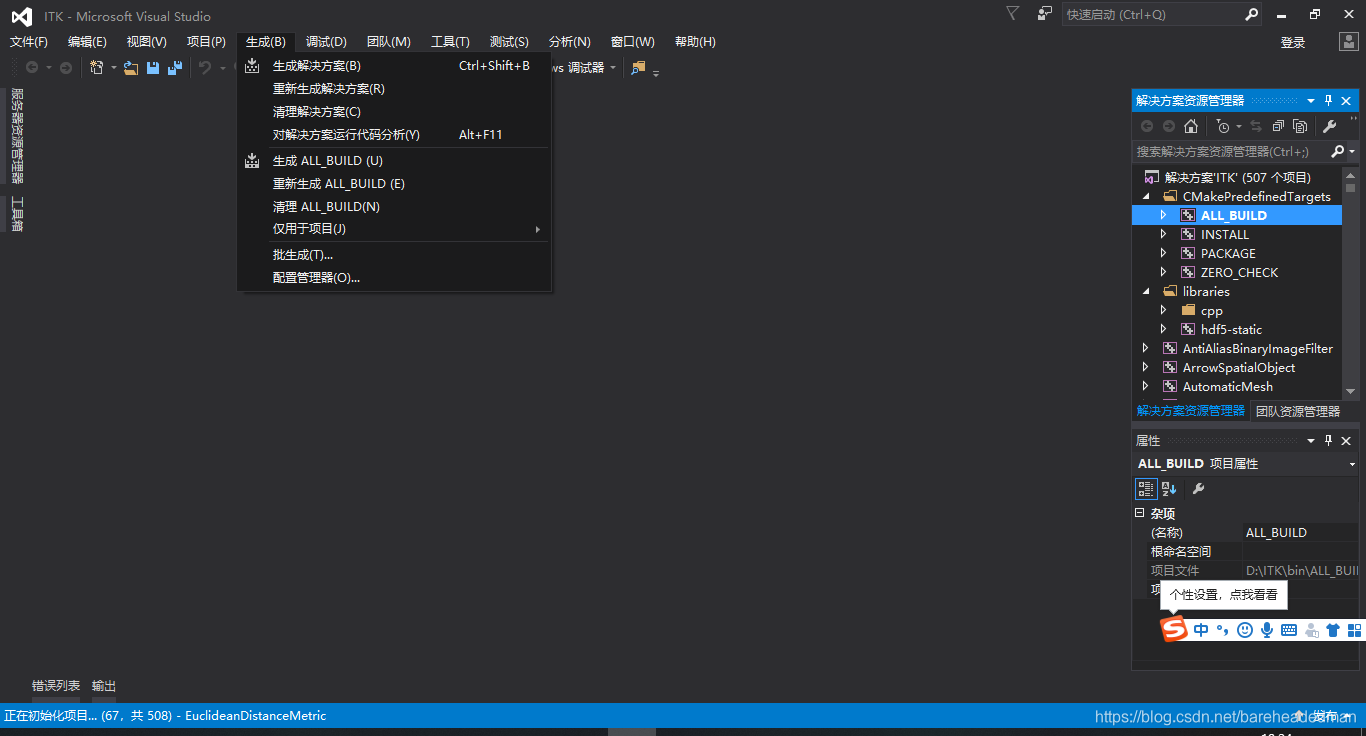Open 仅用于项目(J) submenu

coord(394,229)
